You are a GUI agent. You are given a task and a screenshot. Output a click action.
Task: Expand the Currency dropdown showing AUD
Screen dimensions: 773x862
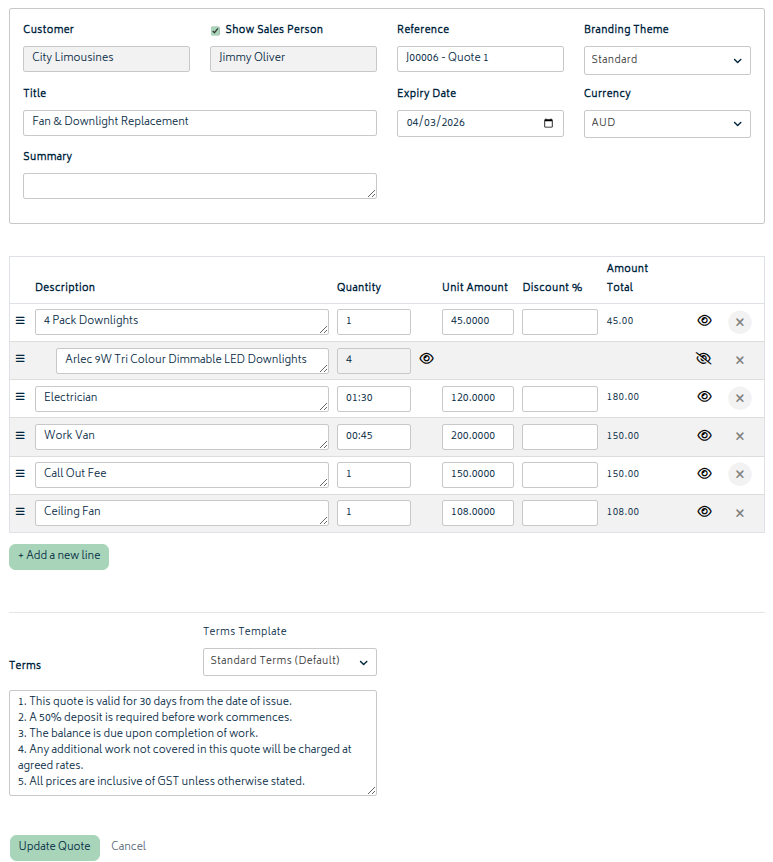pyautogui.click(x=667, y=124)
